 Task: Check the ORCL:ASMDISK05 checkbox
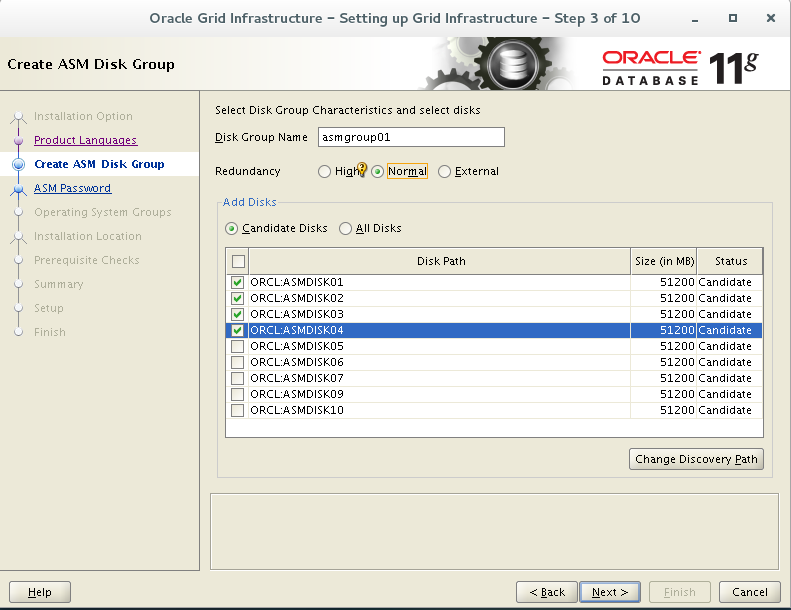coord(237,346)
